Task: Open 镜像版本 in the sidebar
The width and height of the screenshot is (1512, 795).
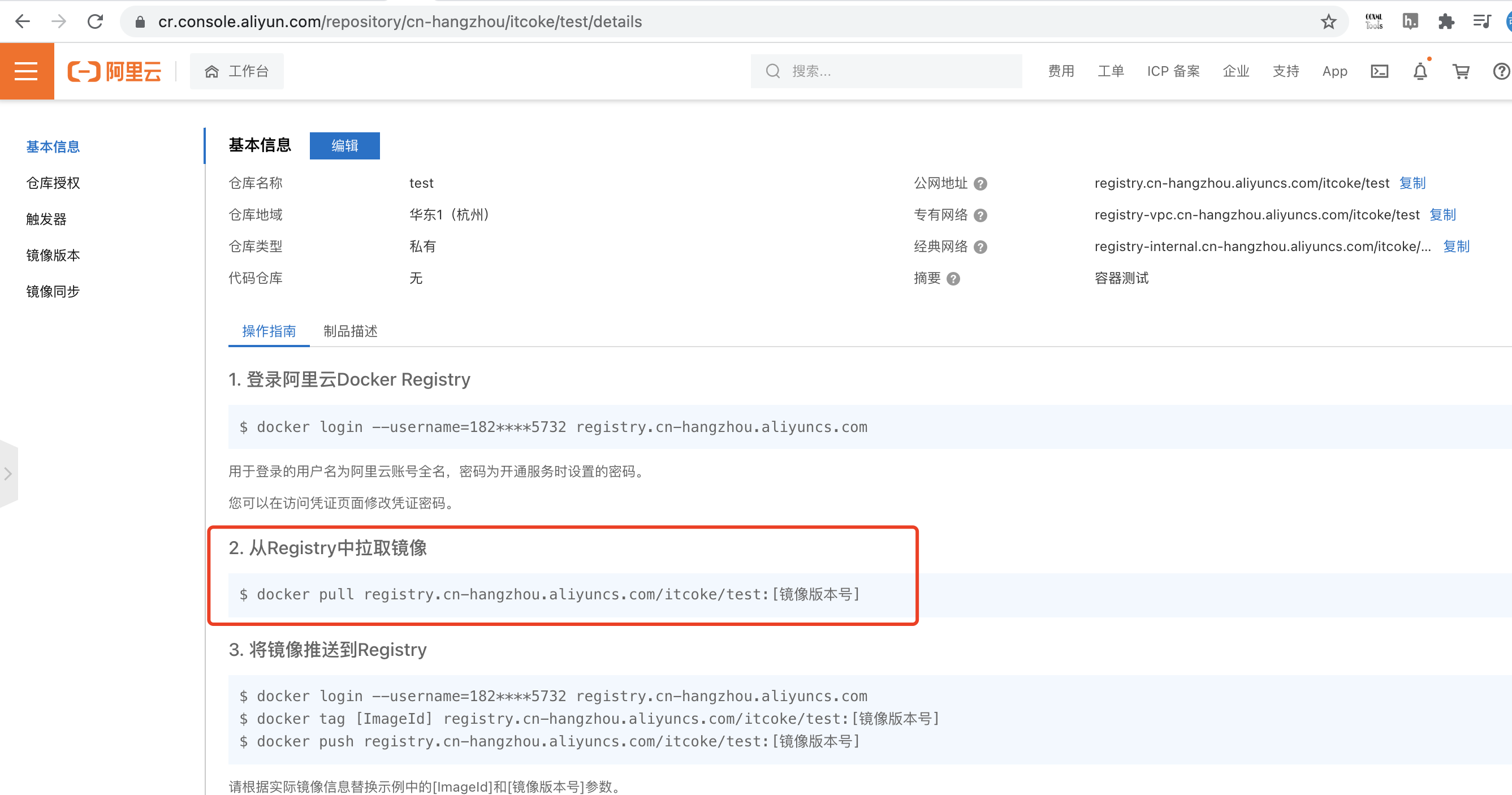Action: point(53,256)
